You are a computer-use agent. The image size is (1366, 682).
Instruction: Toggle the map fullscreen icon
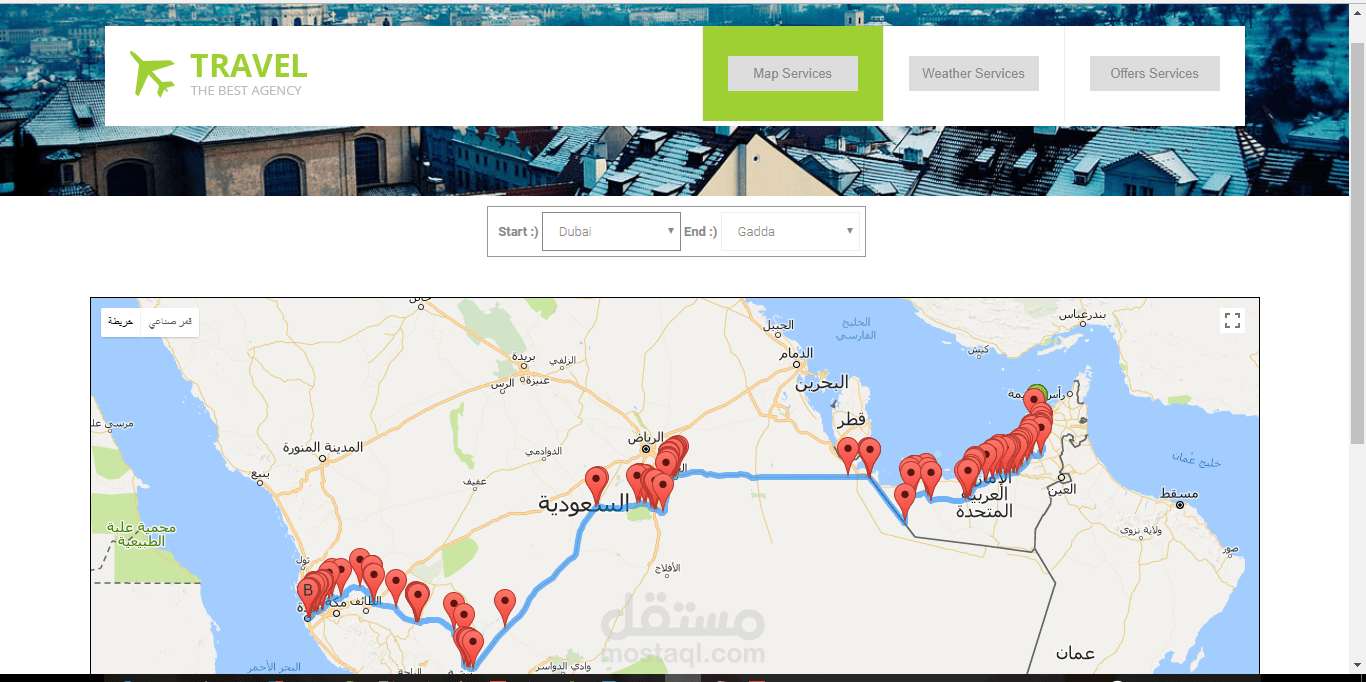click(1232, 321)
